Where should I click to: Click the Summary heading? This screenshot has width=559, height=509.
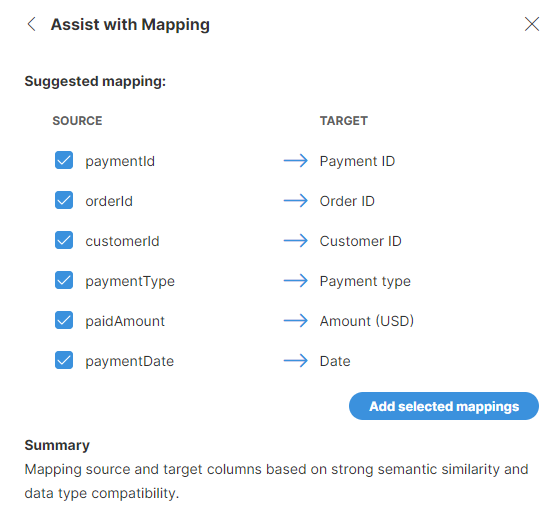tap(57, 446)
